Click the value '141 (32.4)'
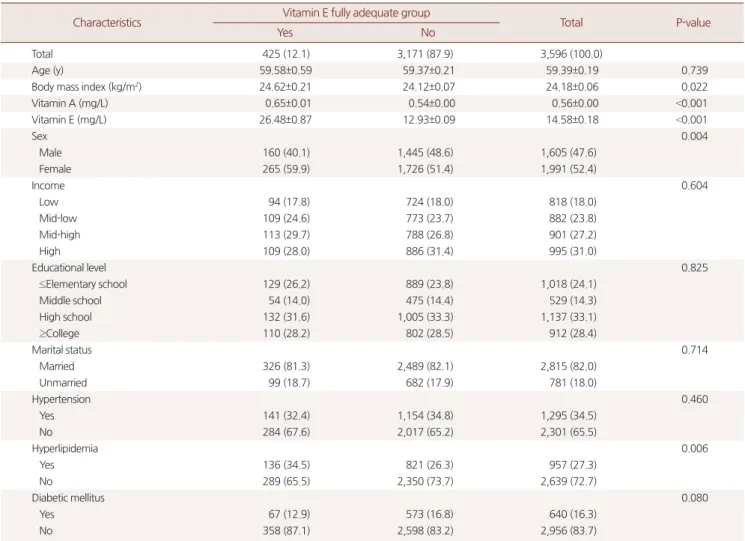This screenshot has width=745, height=541. coord(286,416)
